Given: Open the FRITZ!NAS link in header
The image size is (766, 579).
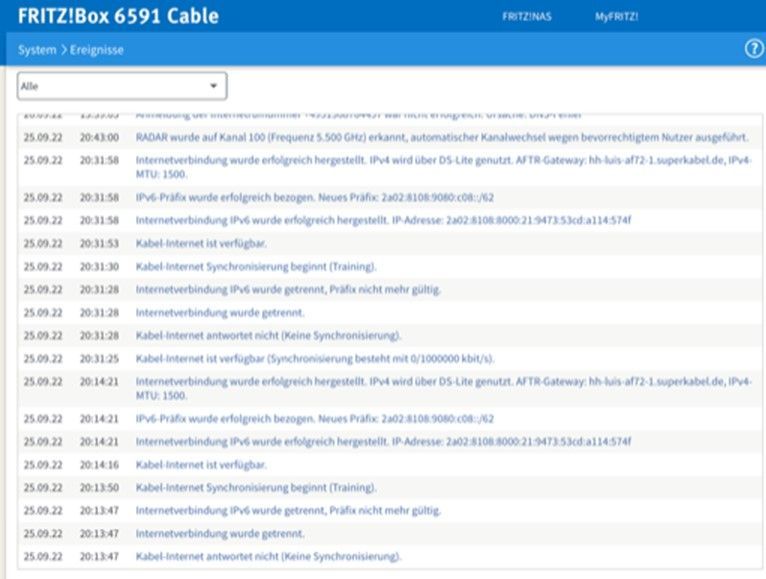Looking at the screenshot, I should coord(527,17).
